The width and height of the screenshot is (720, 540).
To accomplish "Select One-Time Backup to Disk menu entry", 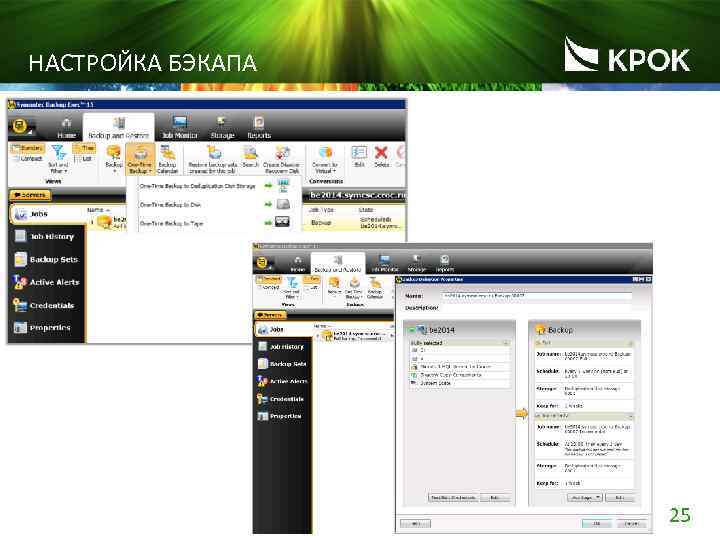I will click(214, 205).
